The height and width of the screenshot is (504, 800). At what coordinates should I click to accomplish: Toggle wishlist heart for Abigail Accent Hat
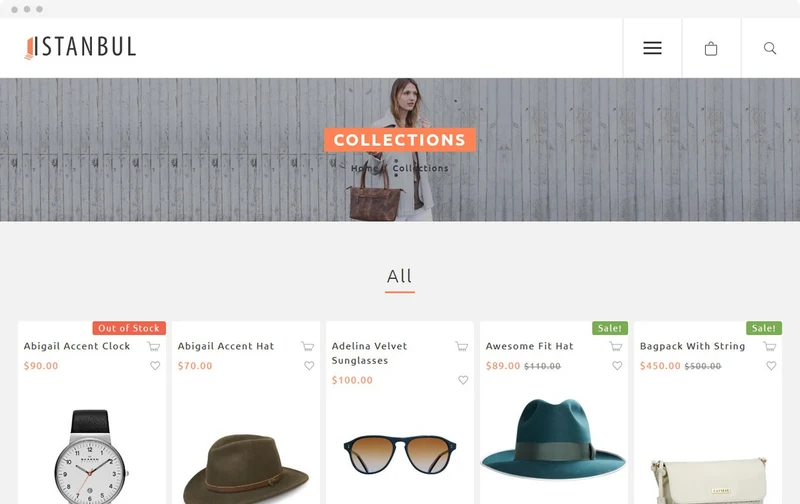[309, 366]
